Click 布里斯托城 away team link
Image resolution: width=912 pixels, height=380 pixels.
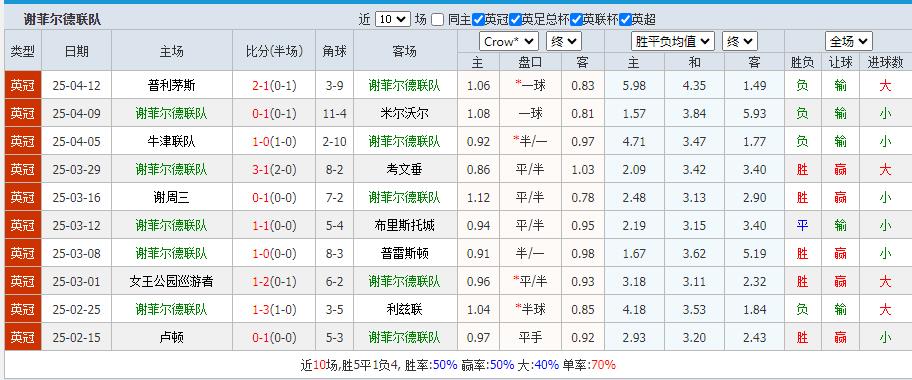[x=404, y=225]
